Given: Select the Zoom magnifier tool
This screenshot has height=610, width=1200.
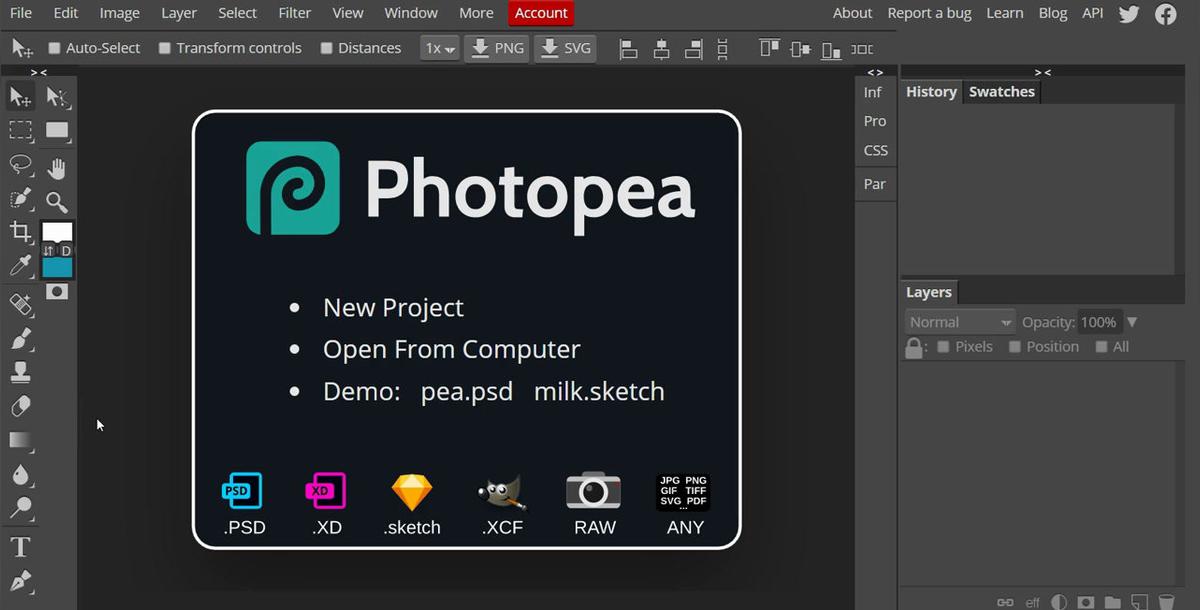Looking at the screenshot, I should click(x=57, y=202).
